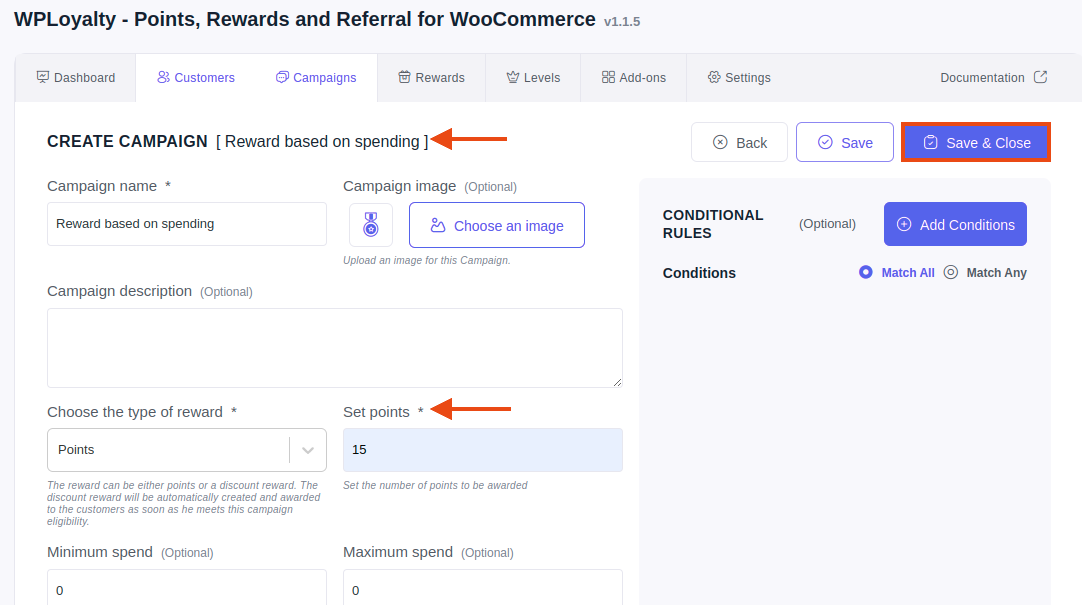Click the Dashboard monitor icon
Viewport: 1082px width, 605px height.
43,77
